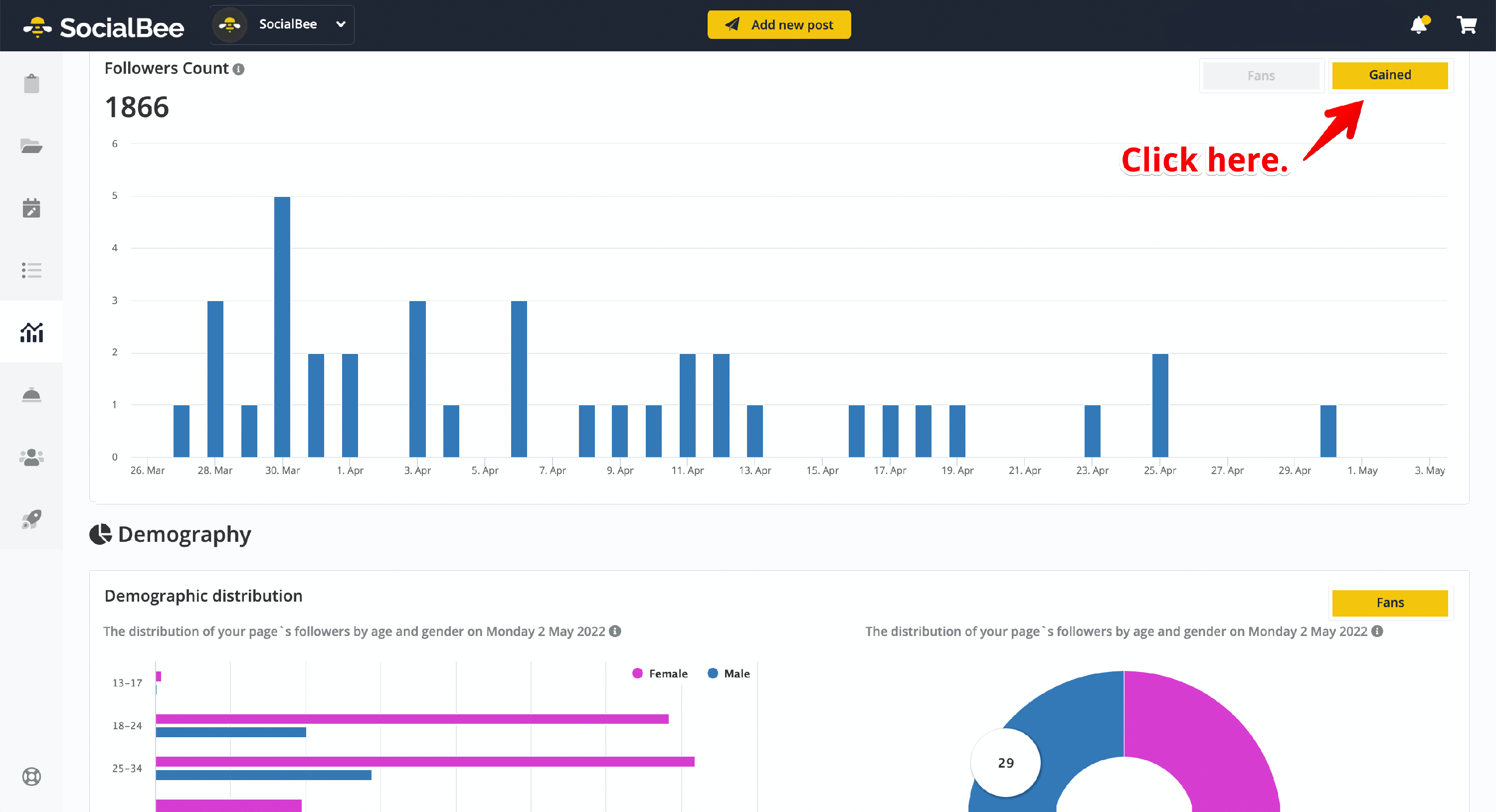Viewport: 1496px width, 812px height.
Task: Click the 18-24 male blue bar
Action: coord(230,732)
